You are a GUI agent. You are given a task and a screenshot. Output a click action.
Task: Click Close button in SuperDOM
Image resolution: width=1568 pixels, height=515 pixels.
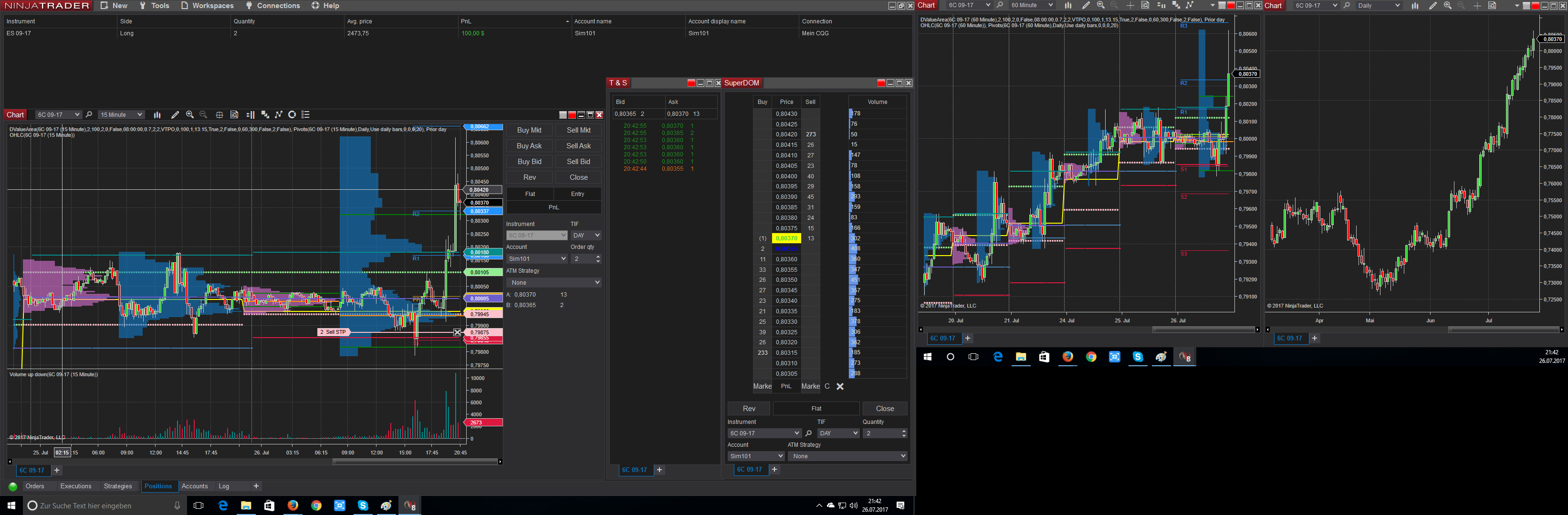tap(884, 409)
